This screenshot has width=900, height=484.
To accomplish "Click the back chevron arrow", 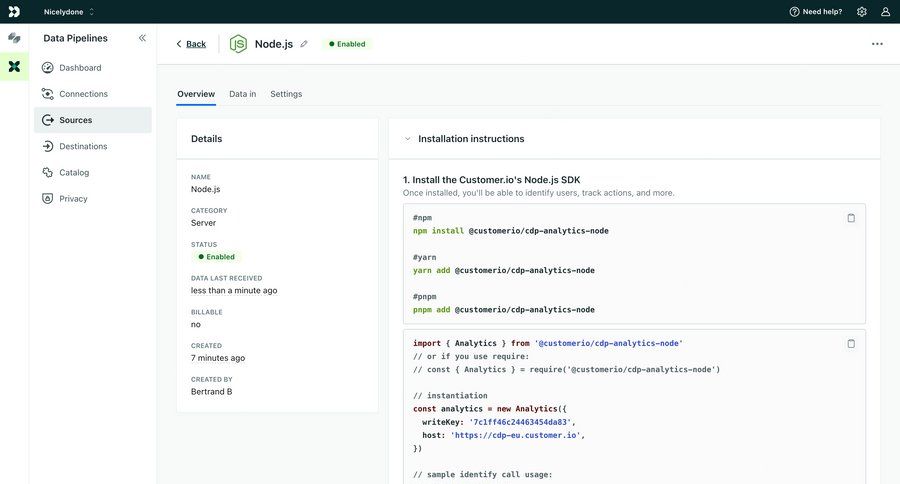I will (x=179, y=44).
